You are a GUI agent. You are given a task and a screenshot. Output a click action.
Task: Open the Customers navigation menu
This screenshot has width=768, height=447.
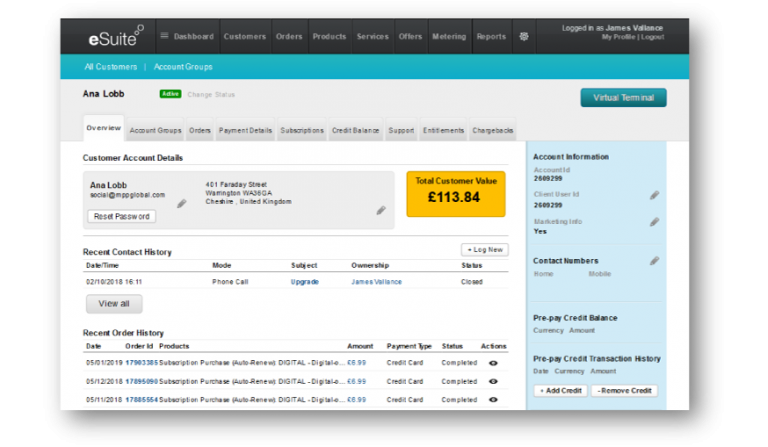(x=245, y=36)
